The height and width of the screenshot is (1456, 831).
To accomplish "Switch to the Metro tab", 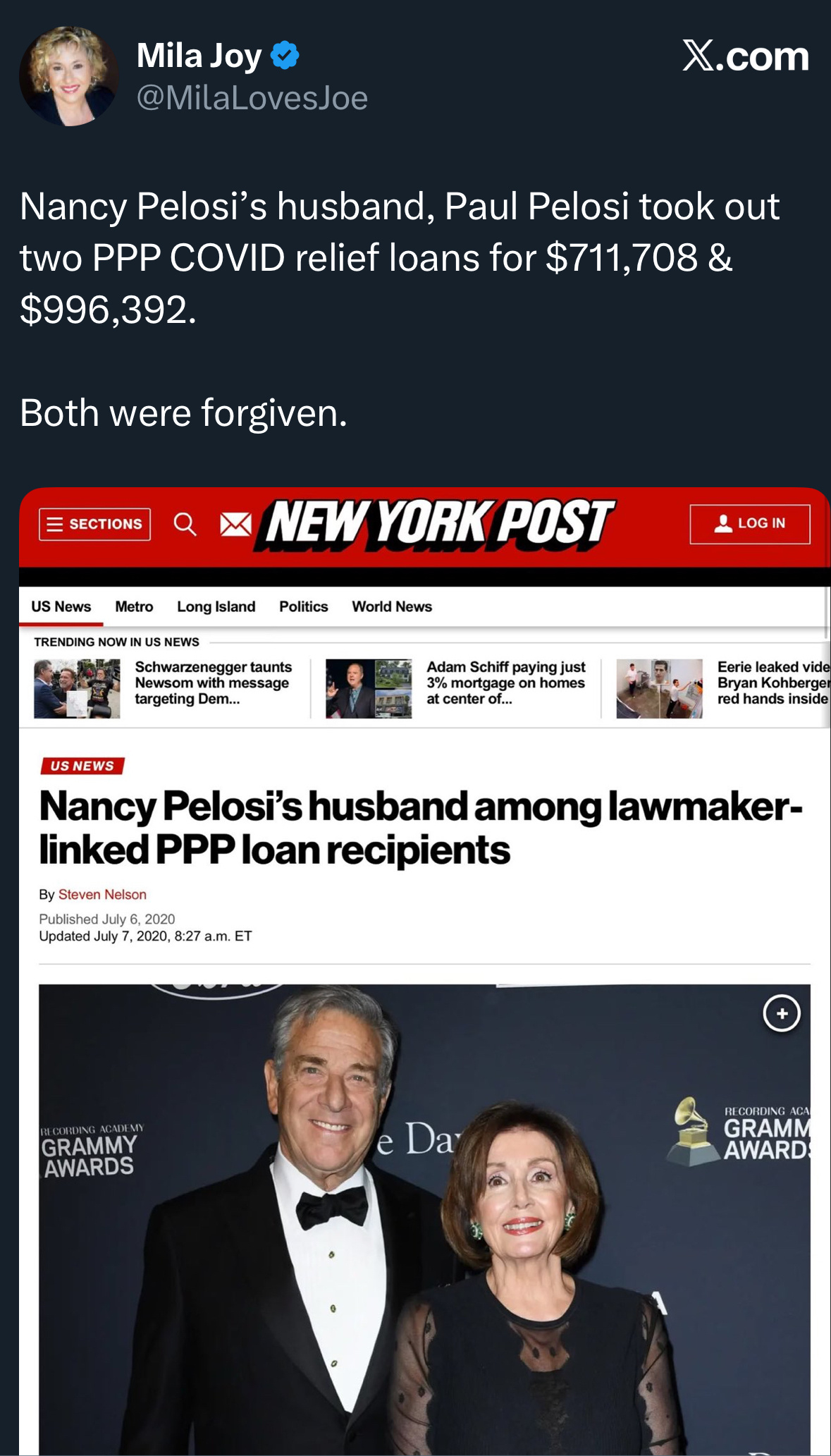I will [134, 606].
